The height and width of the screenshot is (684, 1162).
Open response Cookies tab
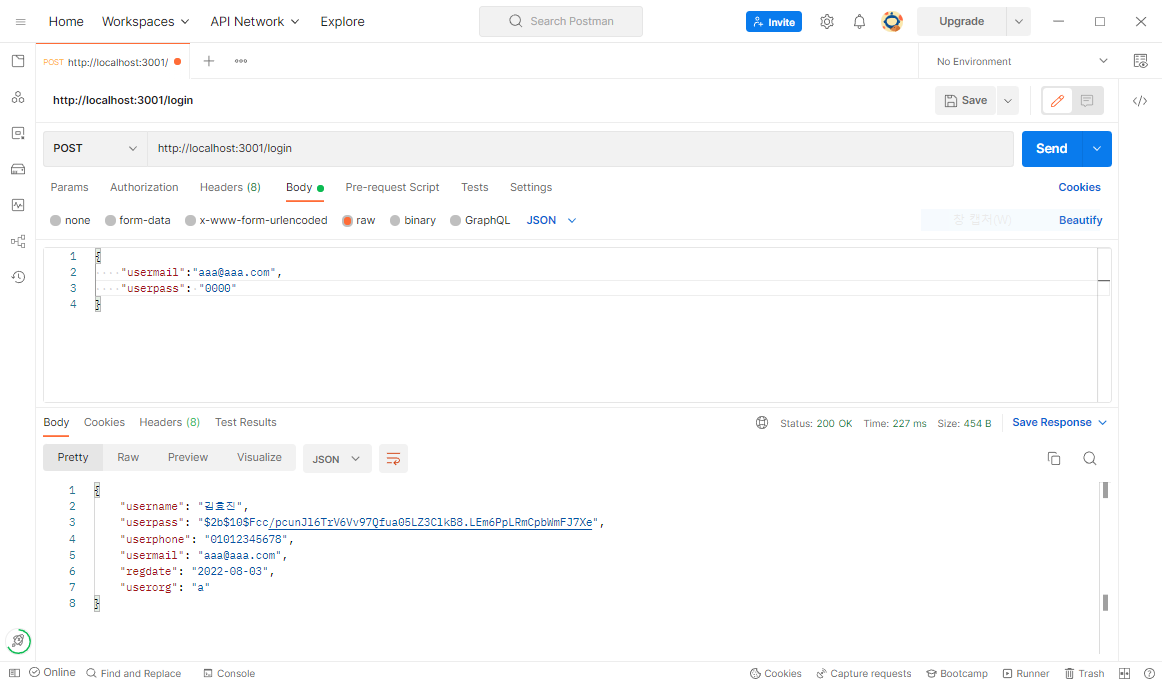[x=104, y=422]
